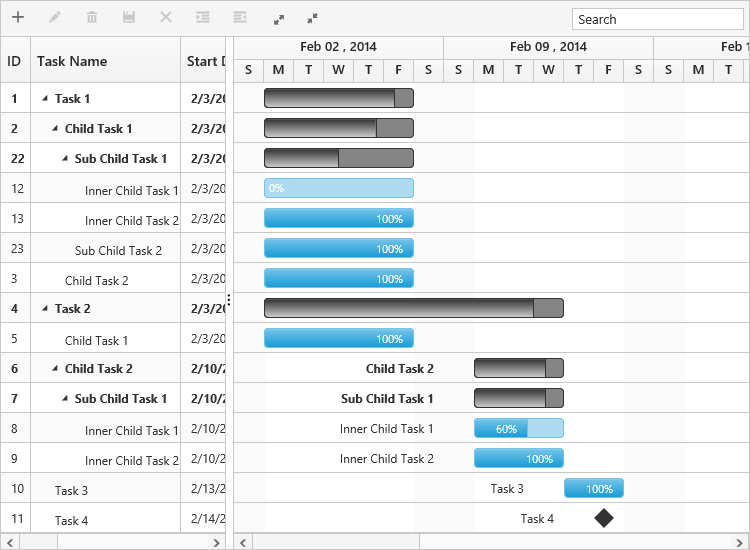Collapse the Task 1 tree row

tap(44, 99)
